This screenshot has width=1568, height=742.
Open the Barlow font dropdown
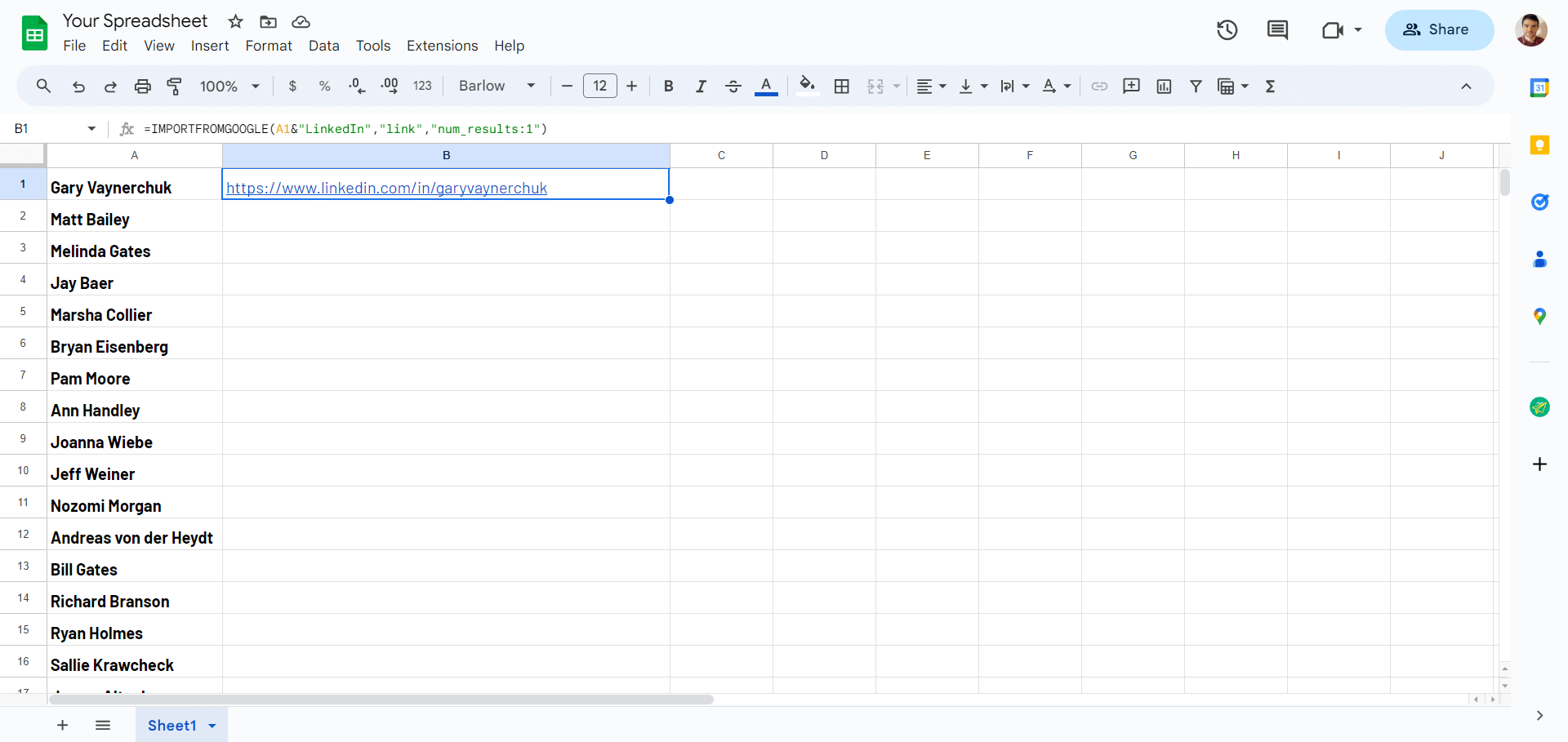coord(497,86)
